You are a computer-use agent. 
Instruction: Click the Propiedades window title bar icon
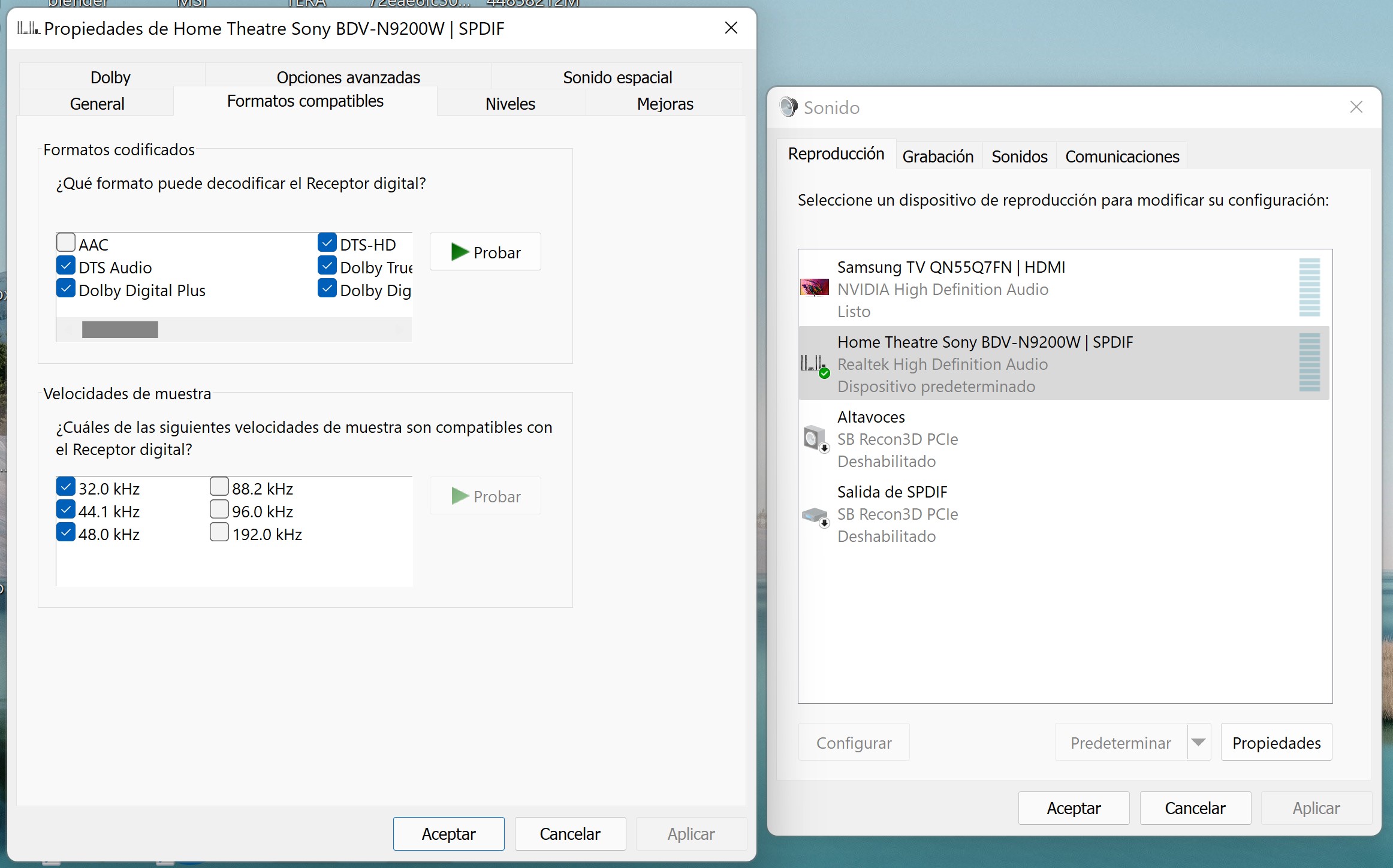pos(28,28)
